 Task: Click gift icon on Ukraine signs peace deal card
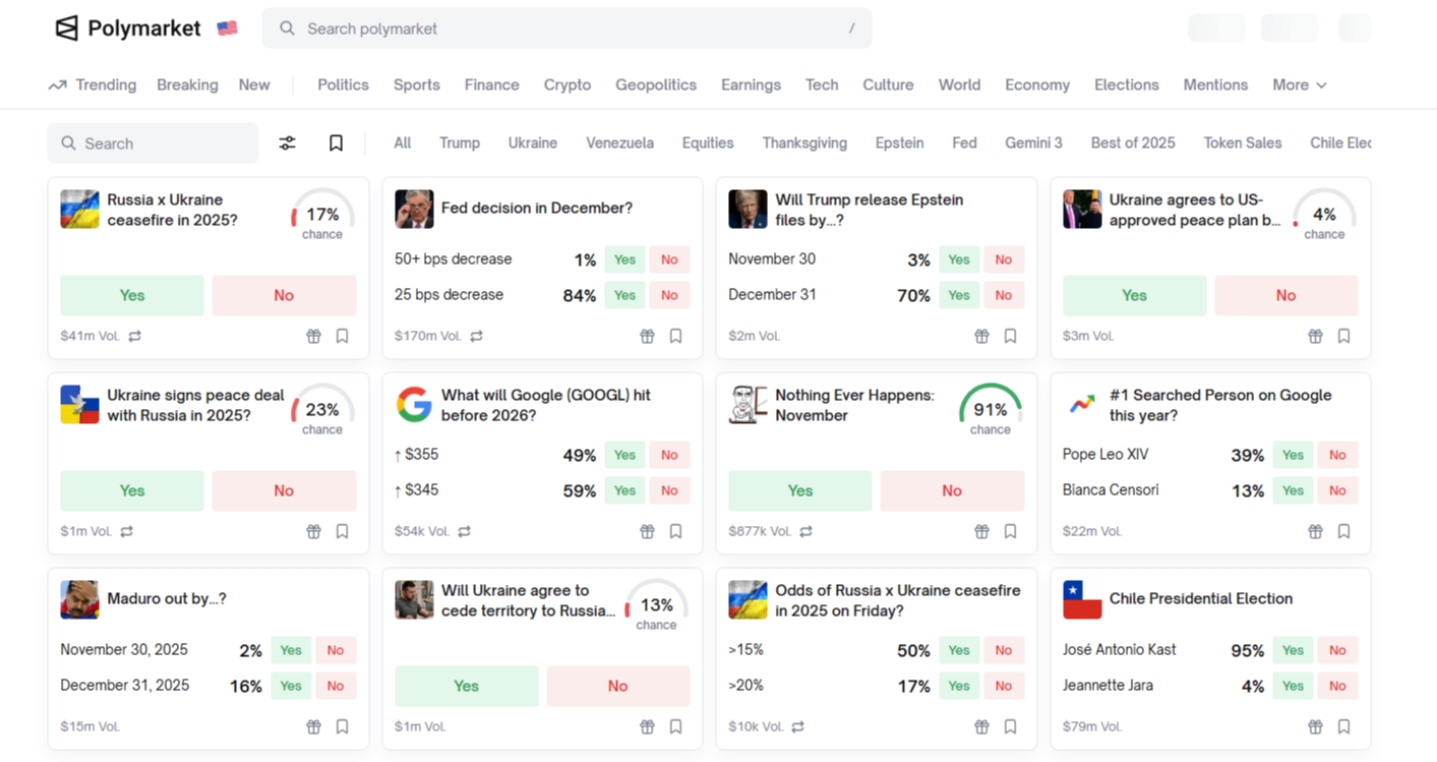tap(314, 531)
